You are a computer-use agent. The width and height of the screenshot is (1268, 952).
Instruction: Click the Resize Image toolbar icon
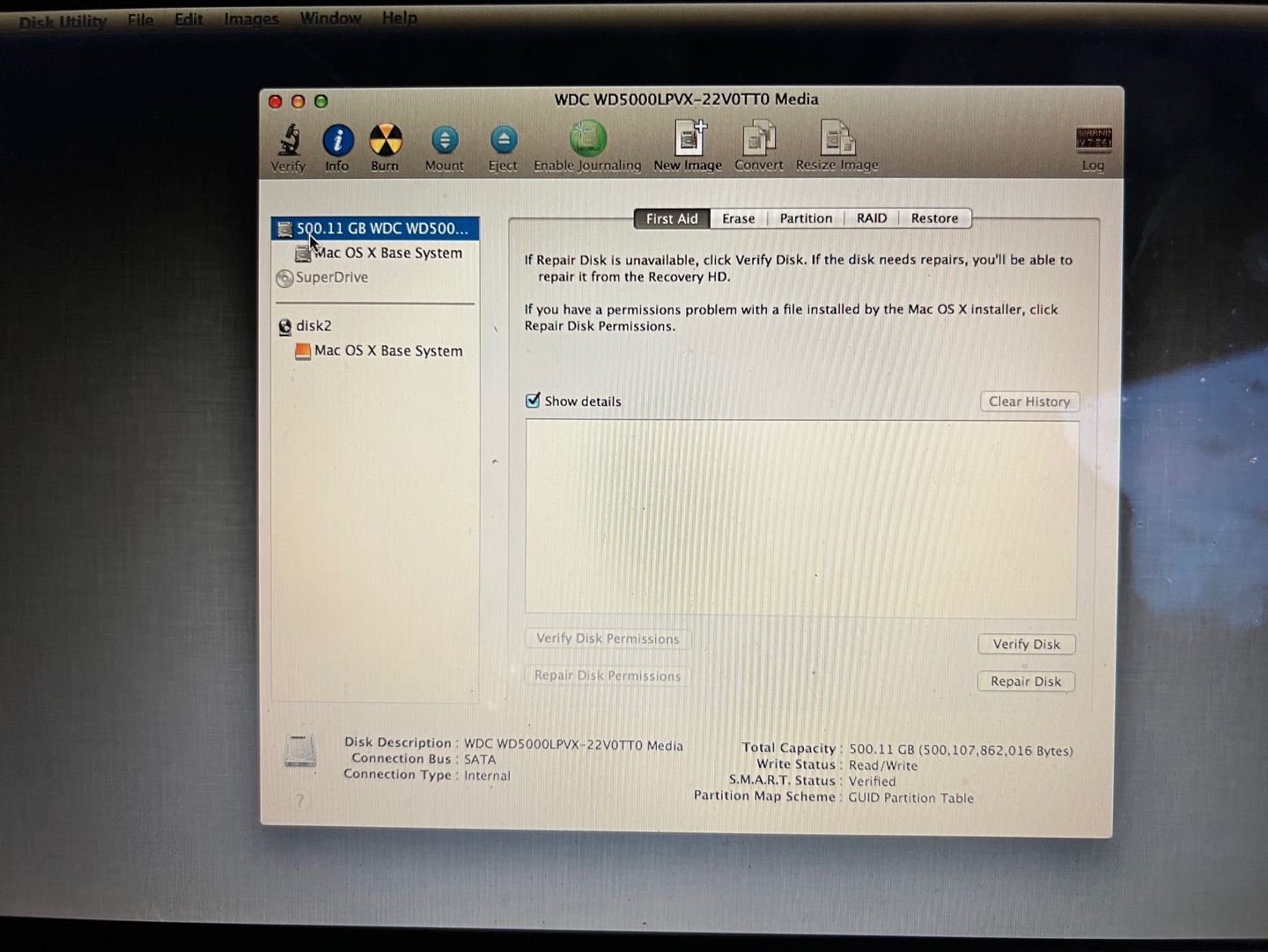coord(837,138)
